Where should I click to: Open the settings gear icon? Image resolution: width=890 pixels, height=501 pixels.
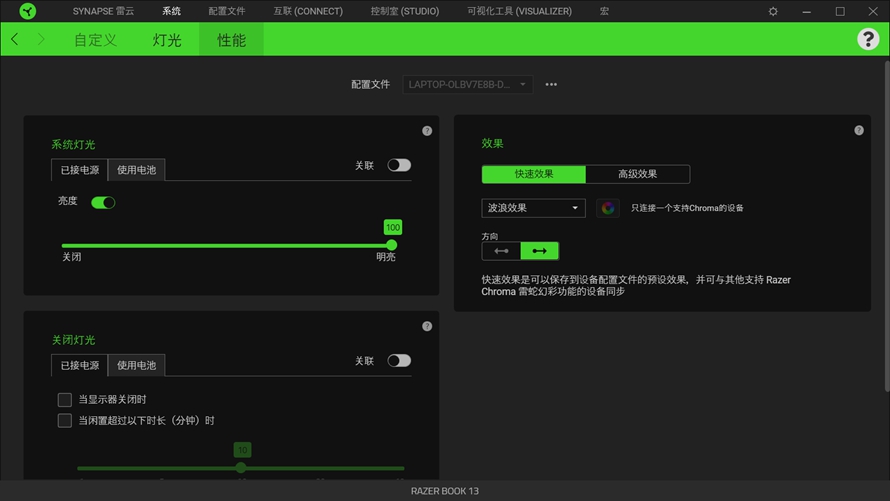coord(773,11)
